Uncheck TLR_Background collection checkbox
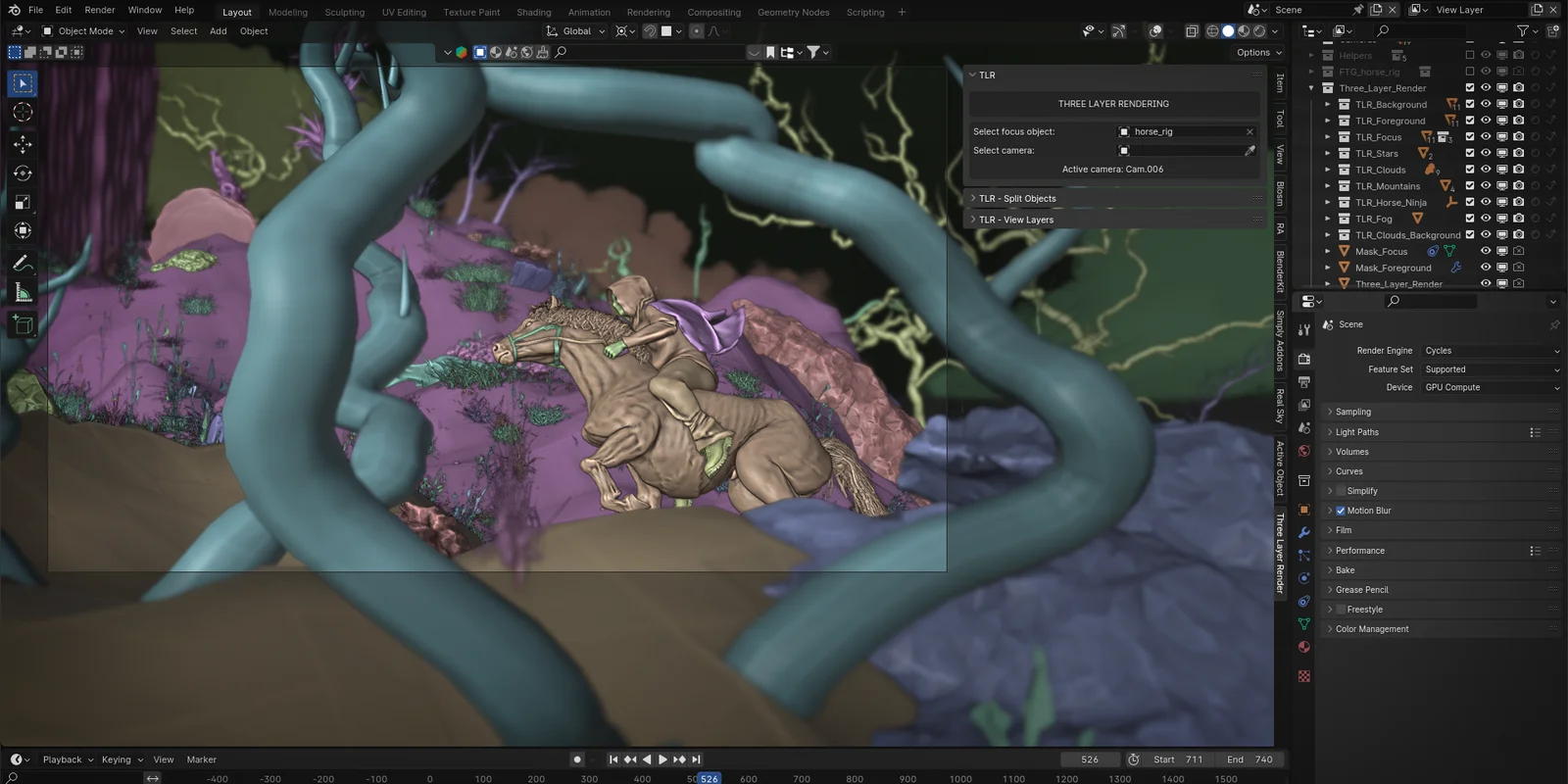1568x784 pixels. pos(1470,104)
